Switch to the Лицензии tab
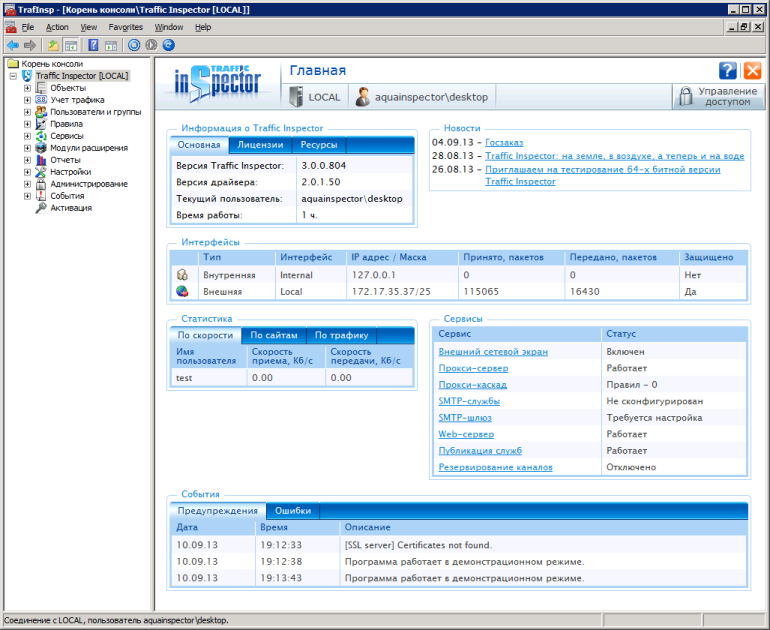Image resolution: width=770 pixels, height=630 pixels. coord(260,145)
